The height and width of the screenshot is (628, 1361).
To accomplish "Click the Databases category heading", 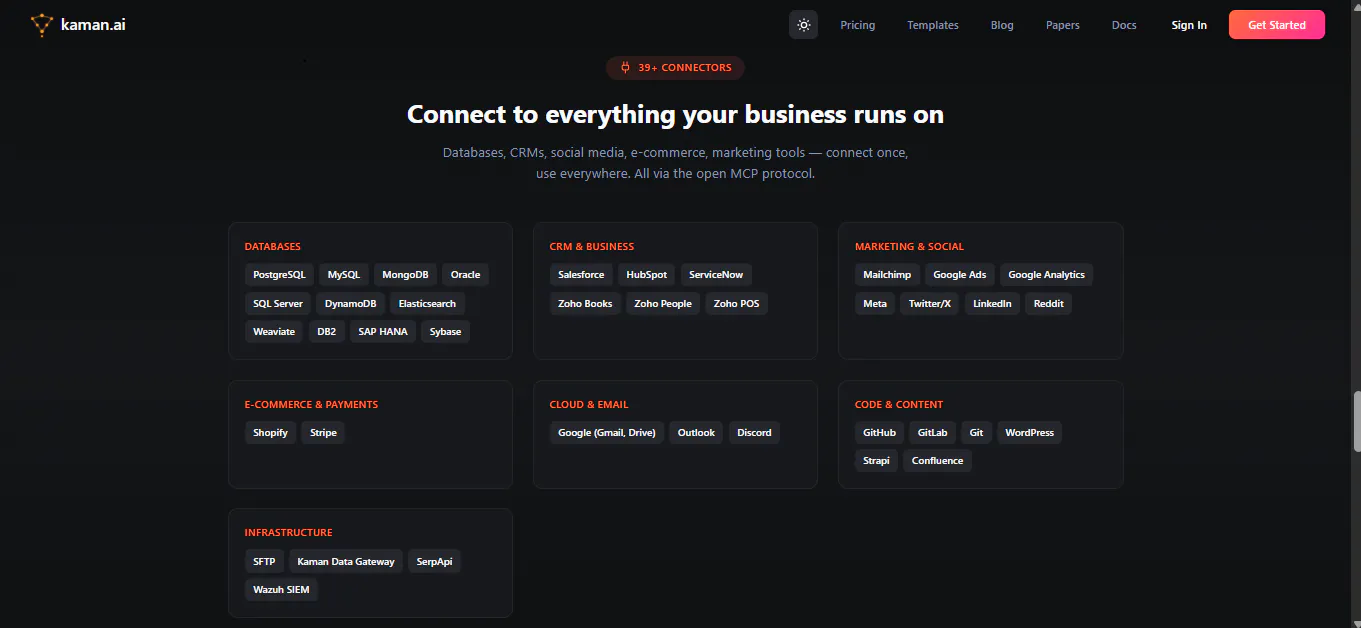I will click(272, 247).
